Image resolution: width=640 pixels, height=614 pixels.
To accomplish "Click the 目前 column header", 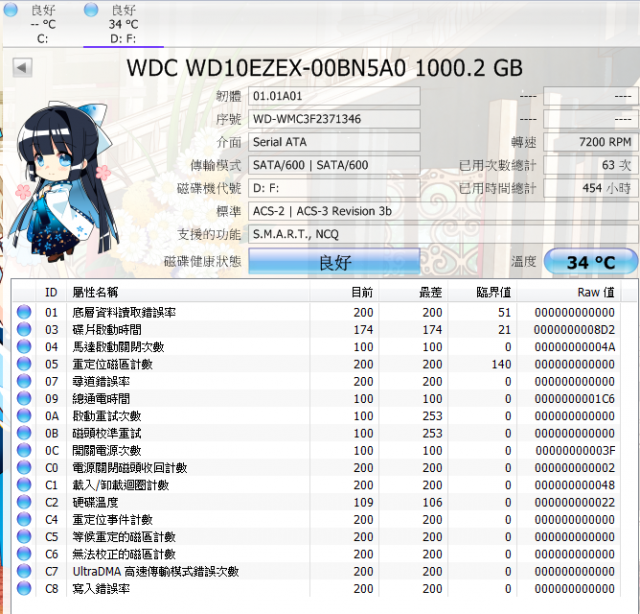I will pyautogui.click(x=344, y=292).
